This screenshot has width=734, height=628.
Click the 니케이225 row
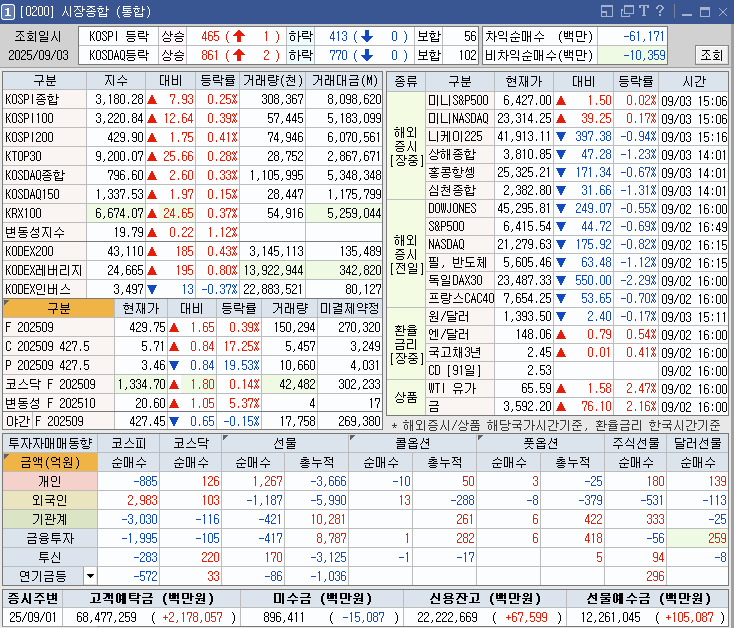pos(577,136)
